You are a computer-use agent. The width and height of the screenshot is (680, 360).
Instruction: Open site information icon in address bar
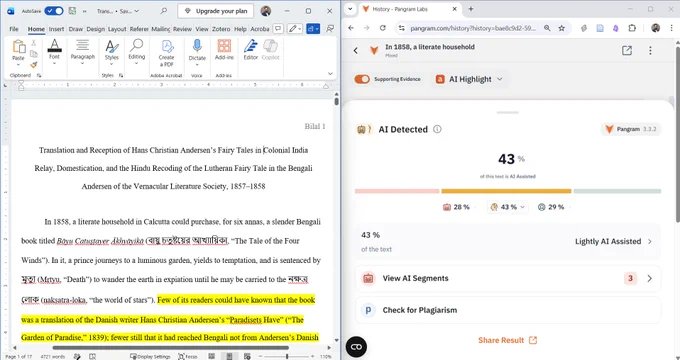click(402, 28)
